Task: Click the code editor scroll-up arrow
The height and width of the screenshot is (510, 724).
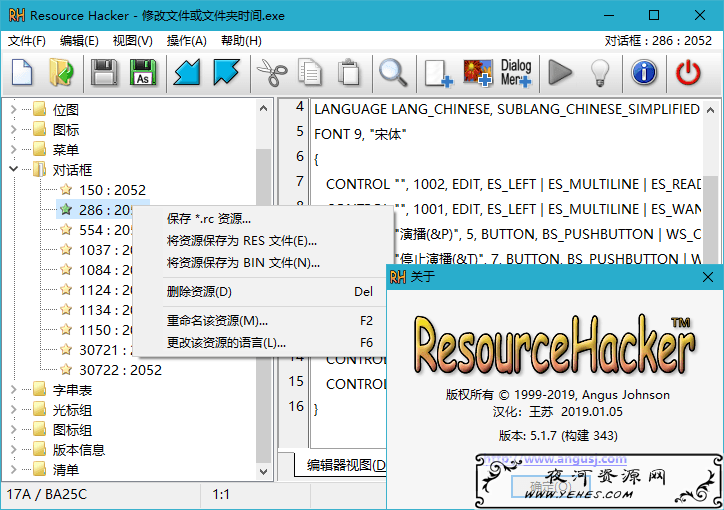Action: (711, 110)
